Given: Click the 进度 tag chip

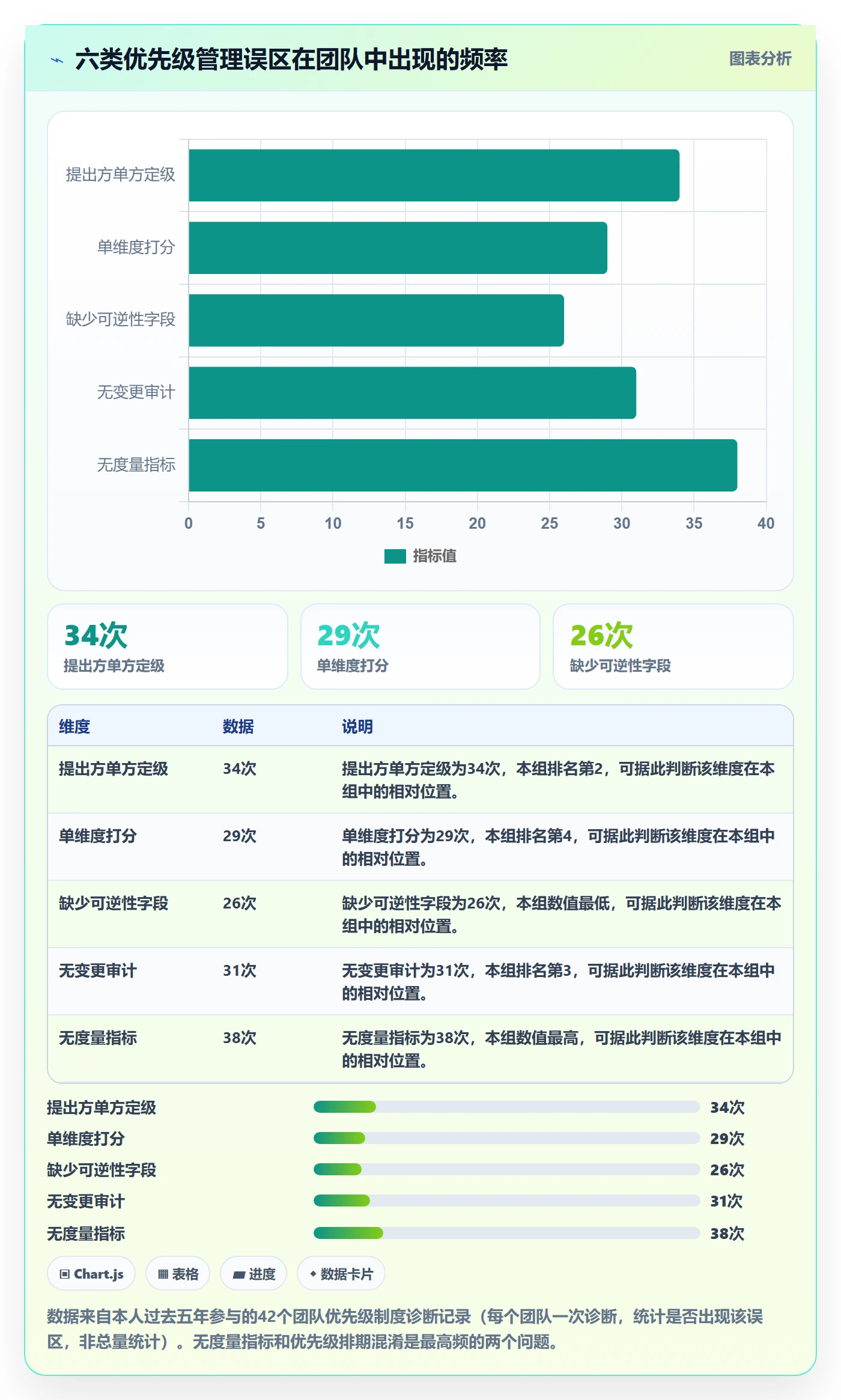Looking at the screenshot, I should click(254, 1274).
